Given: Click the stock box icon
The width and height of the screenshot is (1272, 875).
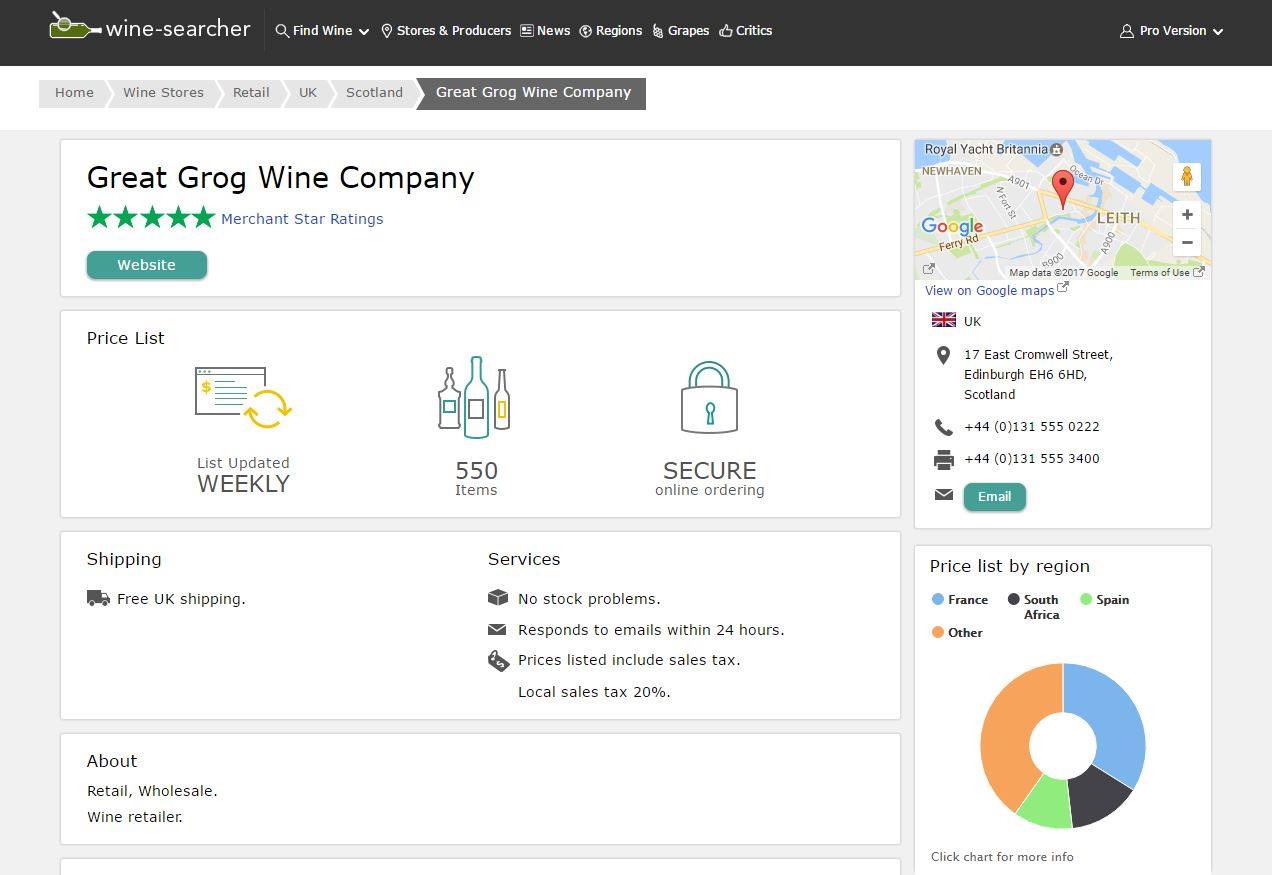Looking at the screenshot, I should pos(497,597).
